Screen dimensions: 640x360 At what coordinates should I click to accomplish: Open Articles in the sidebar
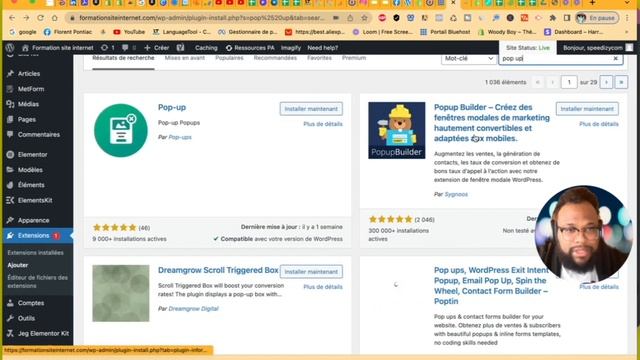coord(29,73)
